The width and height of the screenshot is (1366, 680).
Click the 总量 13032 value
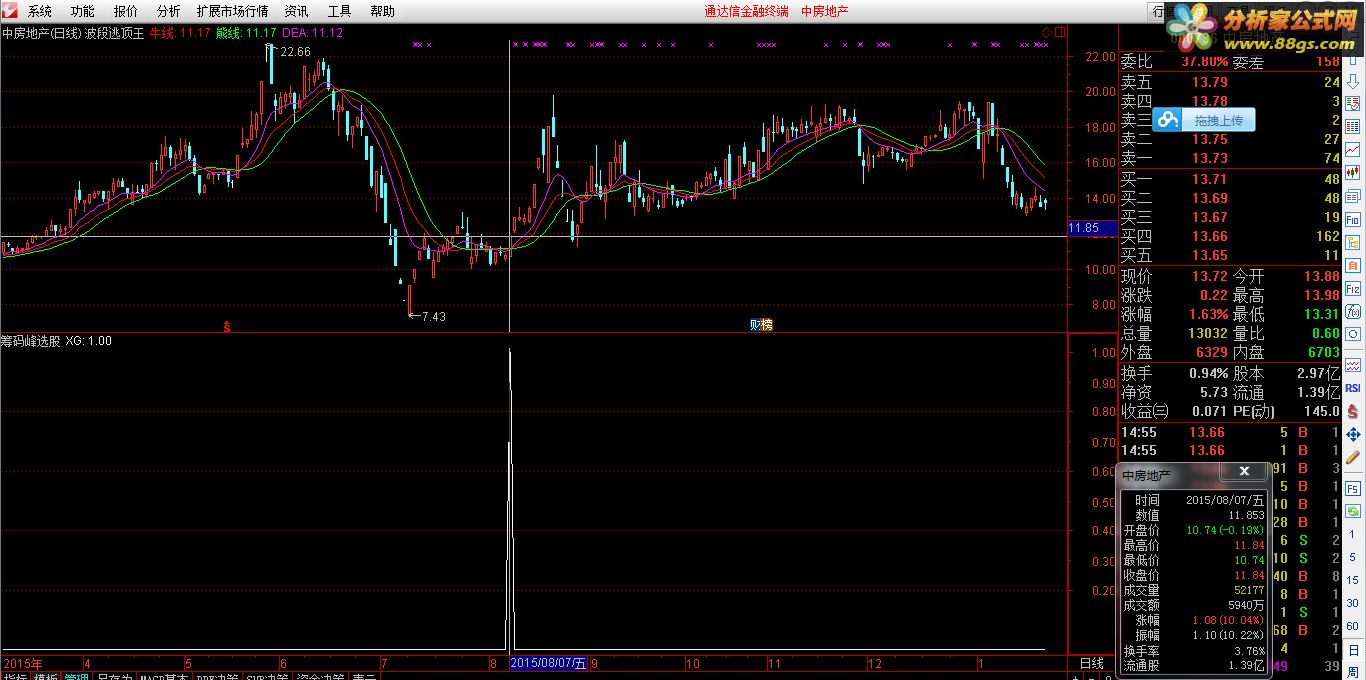point(1207,333)
